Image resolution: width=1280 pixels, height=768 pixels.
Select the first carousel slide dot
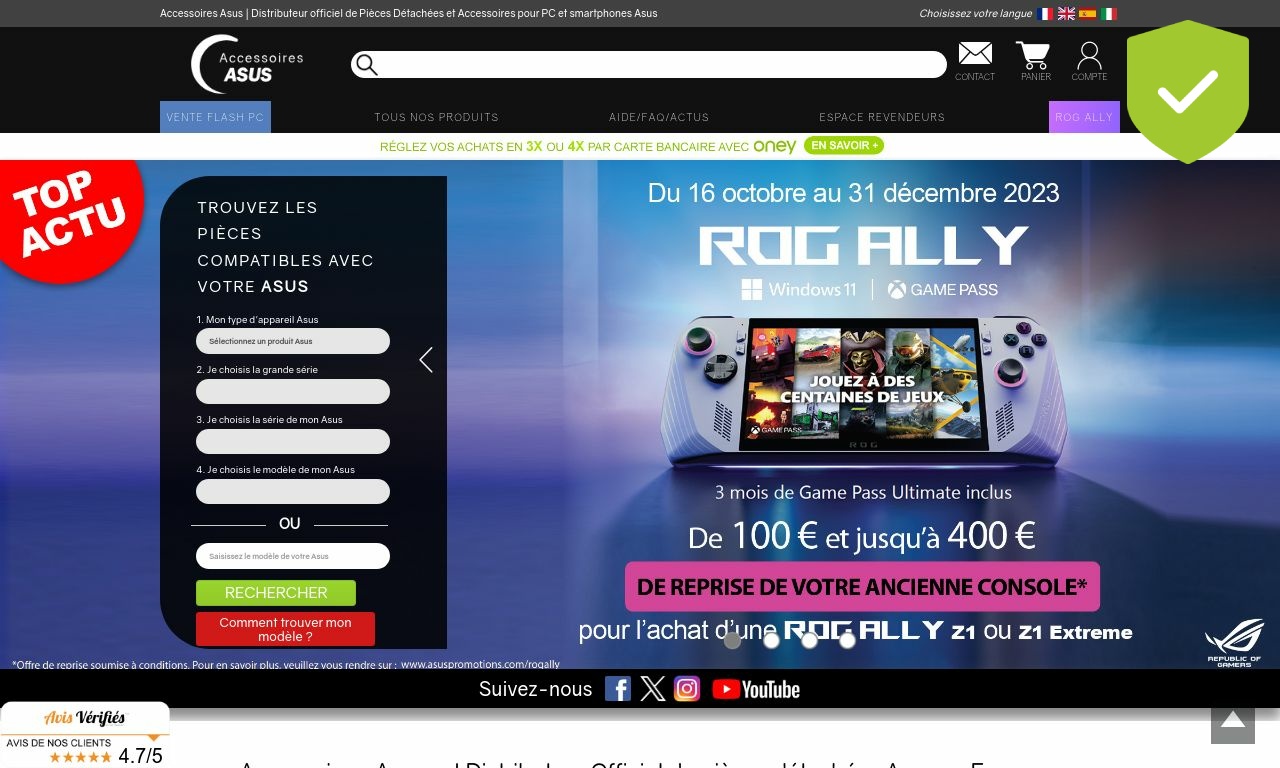point(733,641)
